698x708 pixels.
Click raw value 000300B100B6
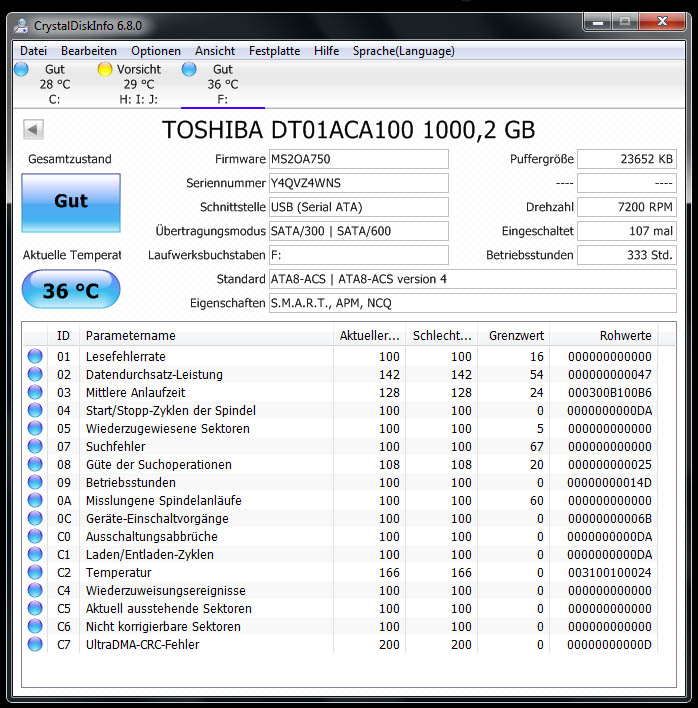click(610, 393)
